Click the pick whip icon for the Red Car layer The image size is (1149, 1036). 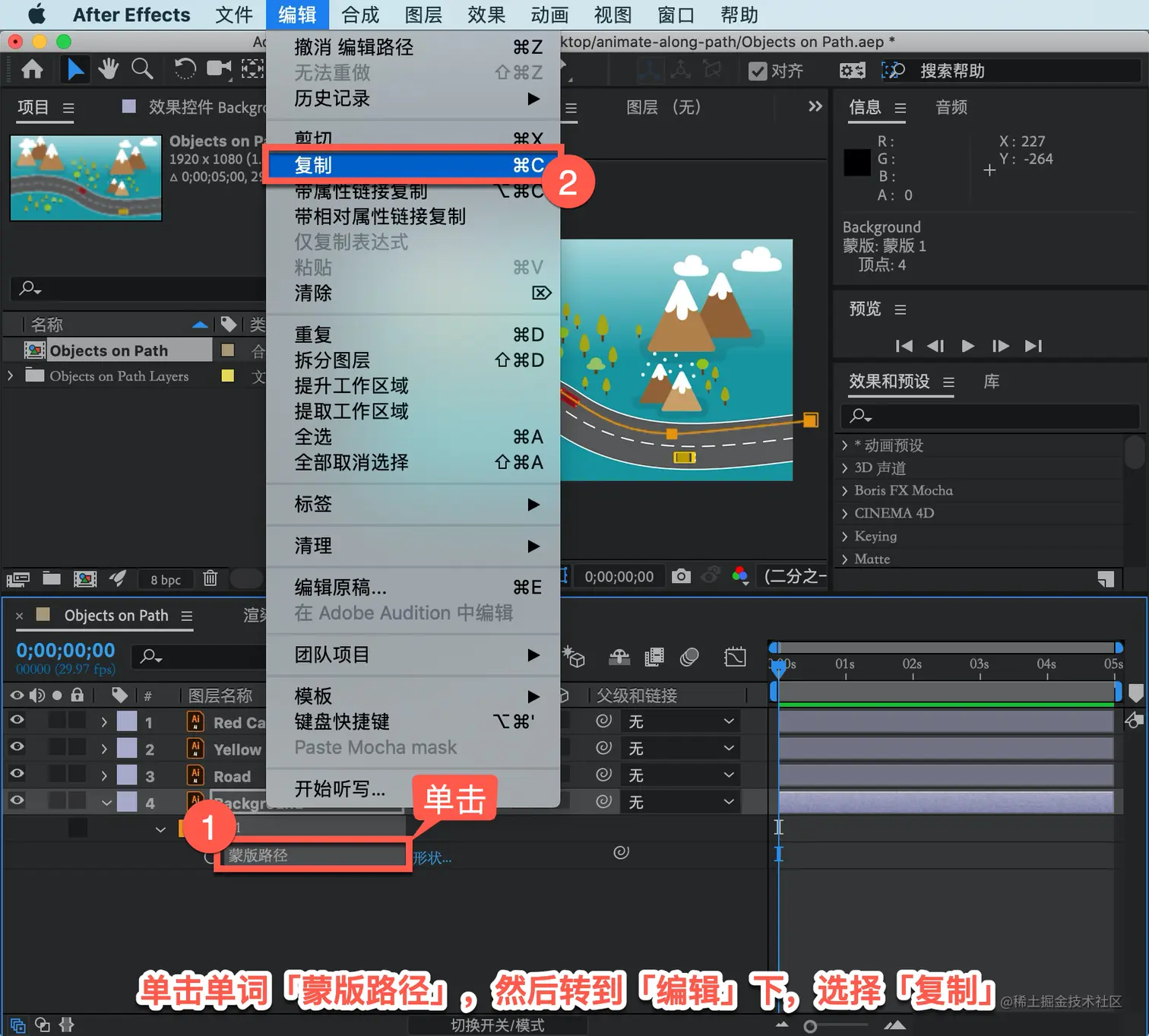tap(604, 721)
